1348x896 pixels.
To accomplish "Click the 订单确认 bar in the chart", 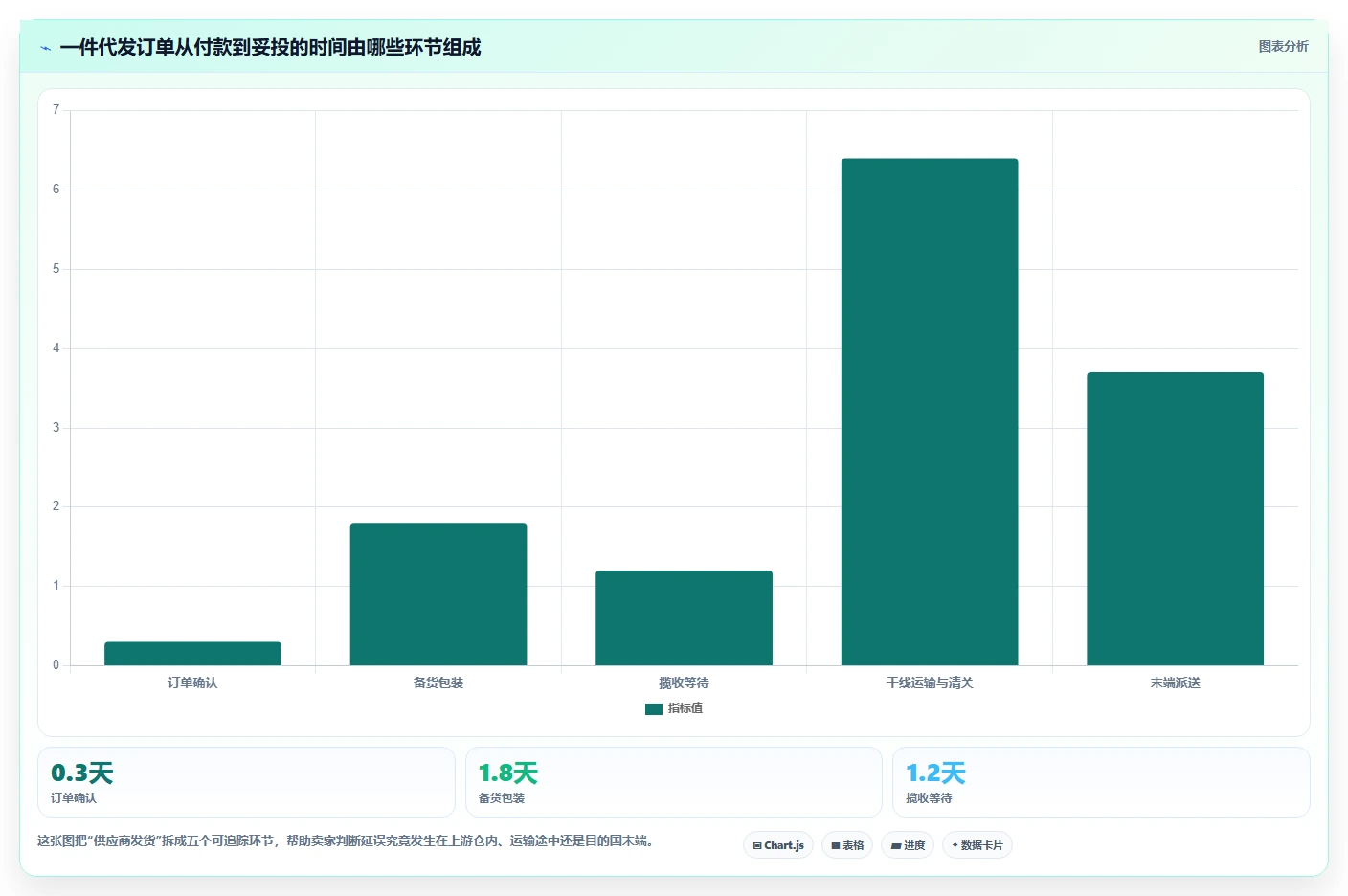I will click(192, 654).
